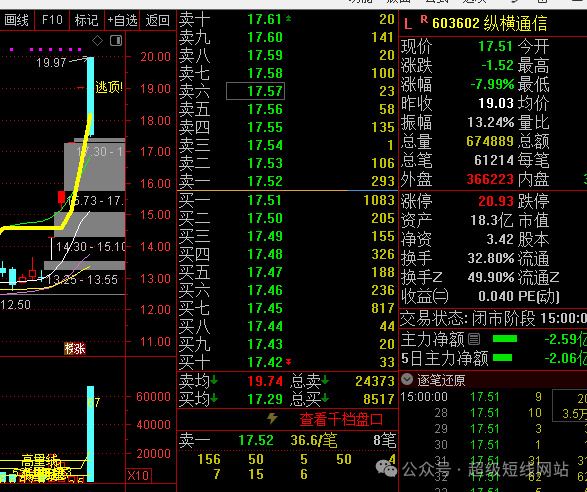587x492 pixels.
Task: Click the X10 volume scale box
Action: [x=139, y=476]
